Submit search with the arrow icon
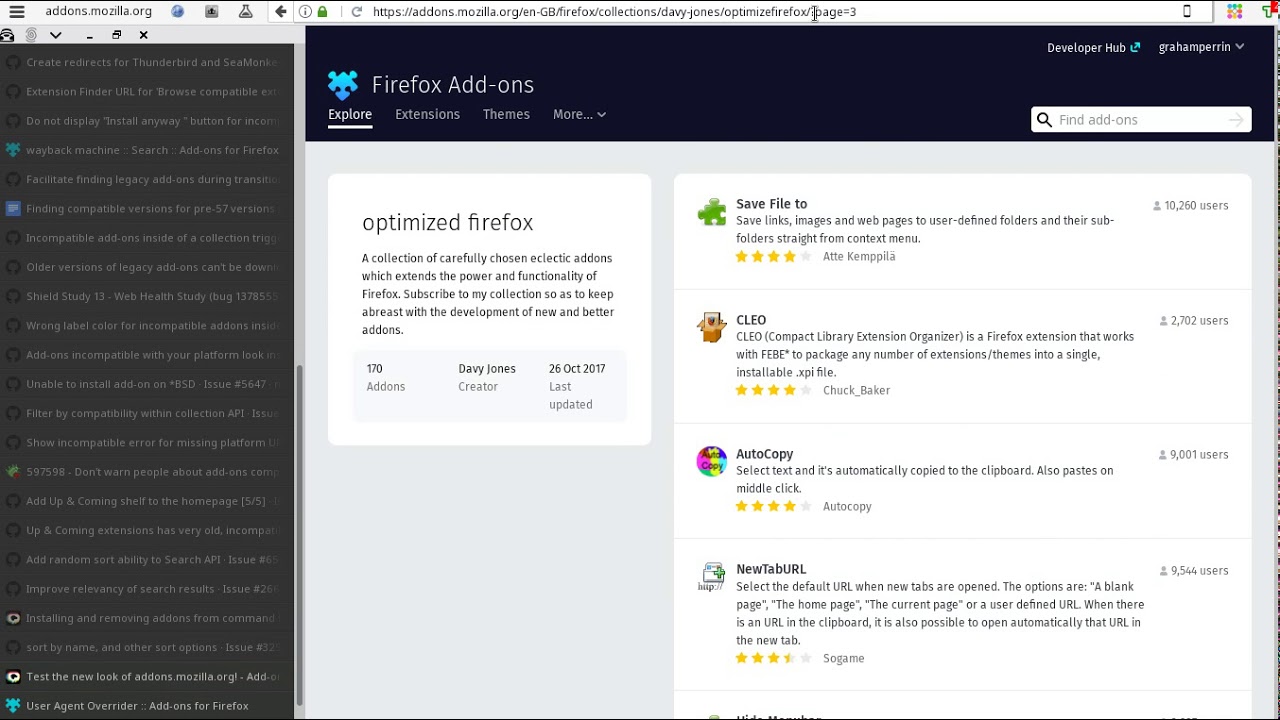This screenshot has width=1280, height=720. tap(1236, 120)
